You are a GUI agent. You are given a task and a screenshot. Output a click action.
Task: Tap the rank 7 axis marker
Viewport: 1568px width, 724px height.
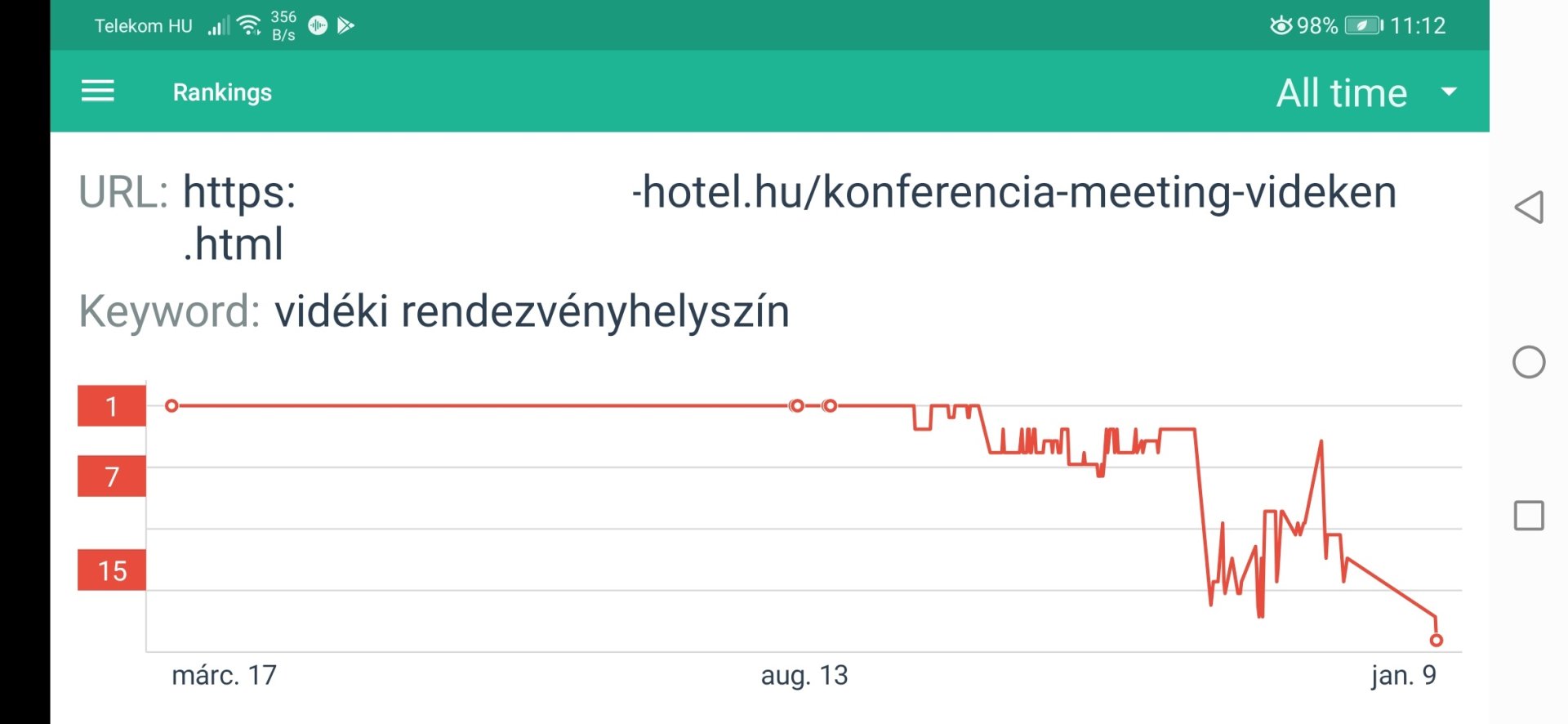tap(110, 476)
